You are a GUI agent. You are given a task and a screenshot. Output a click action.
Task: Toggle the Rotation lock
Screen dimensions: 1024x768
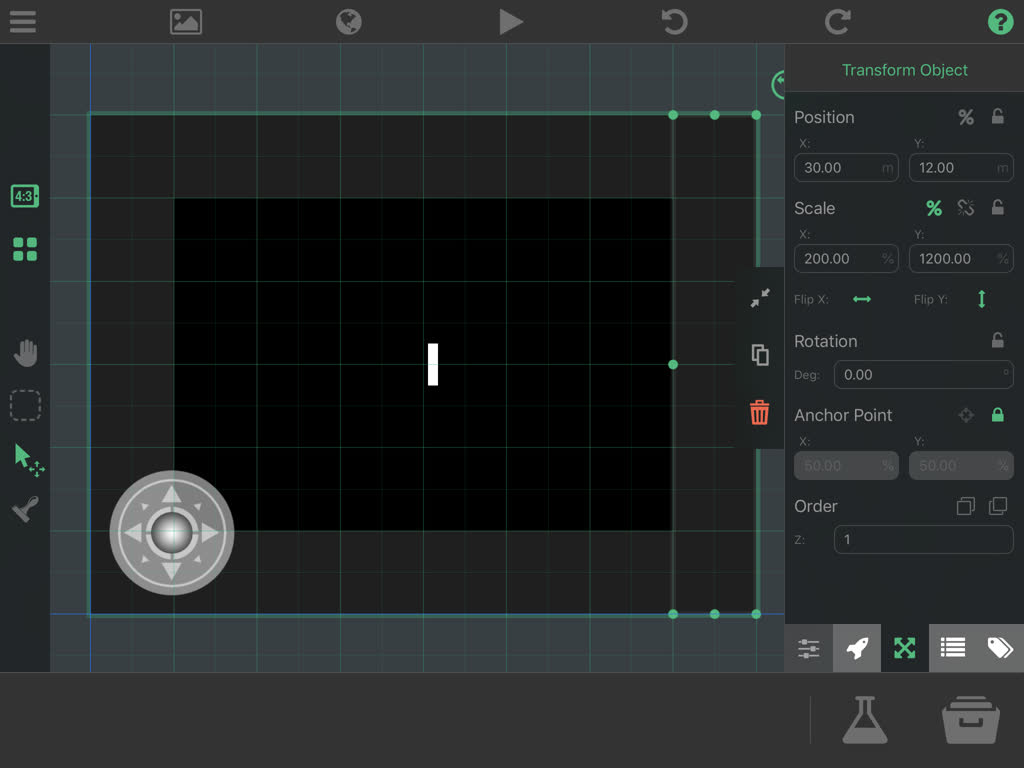pos(998,340)
